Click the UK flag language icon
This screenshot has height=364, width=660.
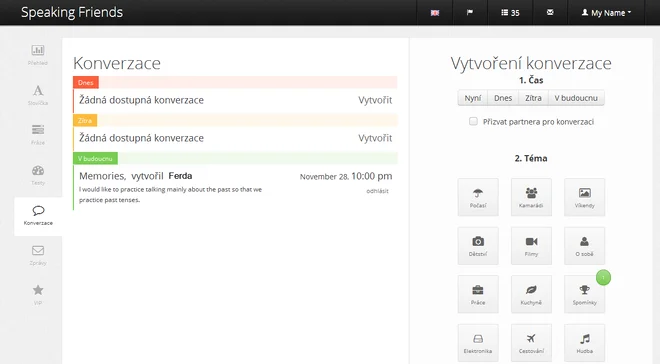pyautogui.click(x=435, y=13)
